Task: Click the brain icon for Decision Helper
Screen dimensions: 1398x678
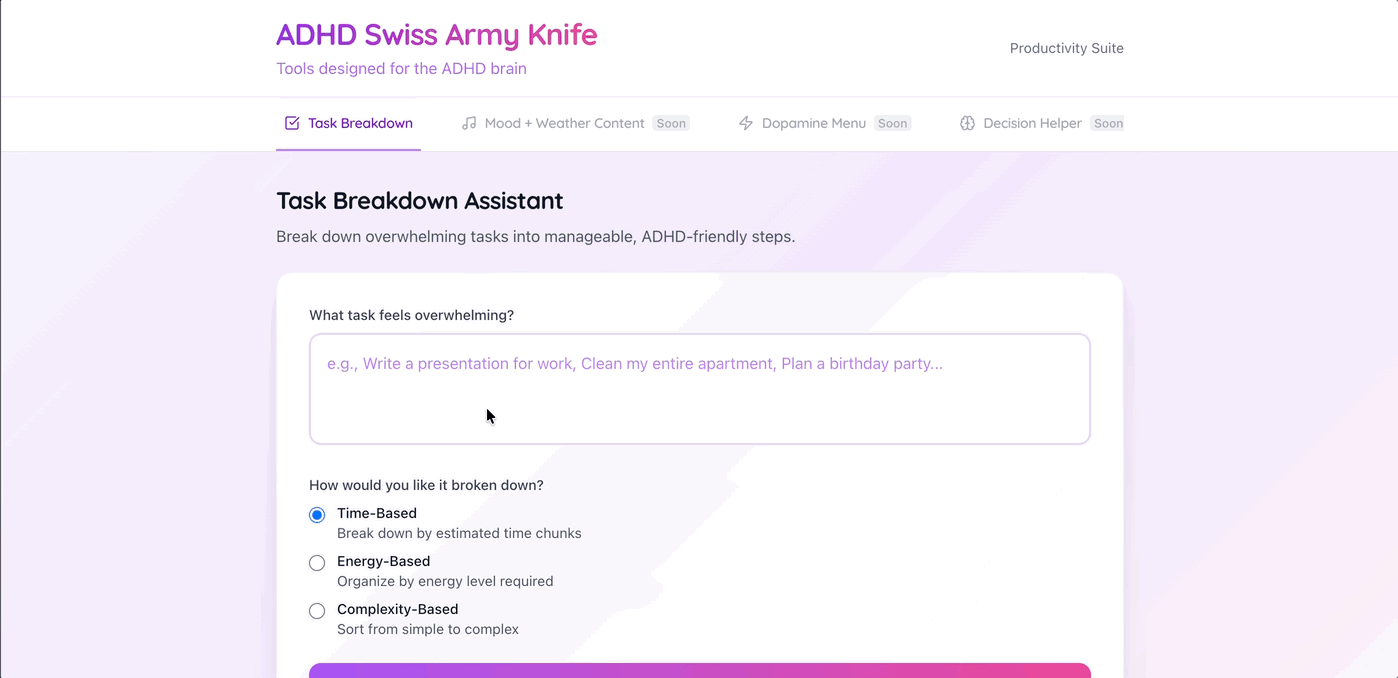Action: tap(967, 123)
